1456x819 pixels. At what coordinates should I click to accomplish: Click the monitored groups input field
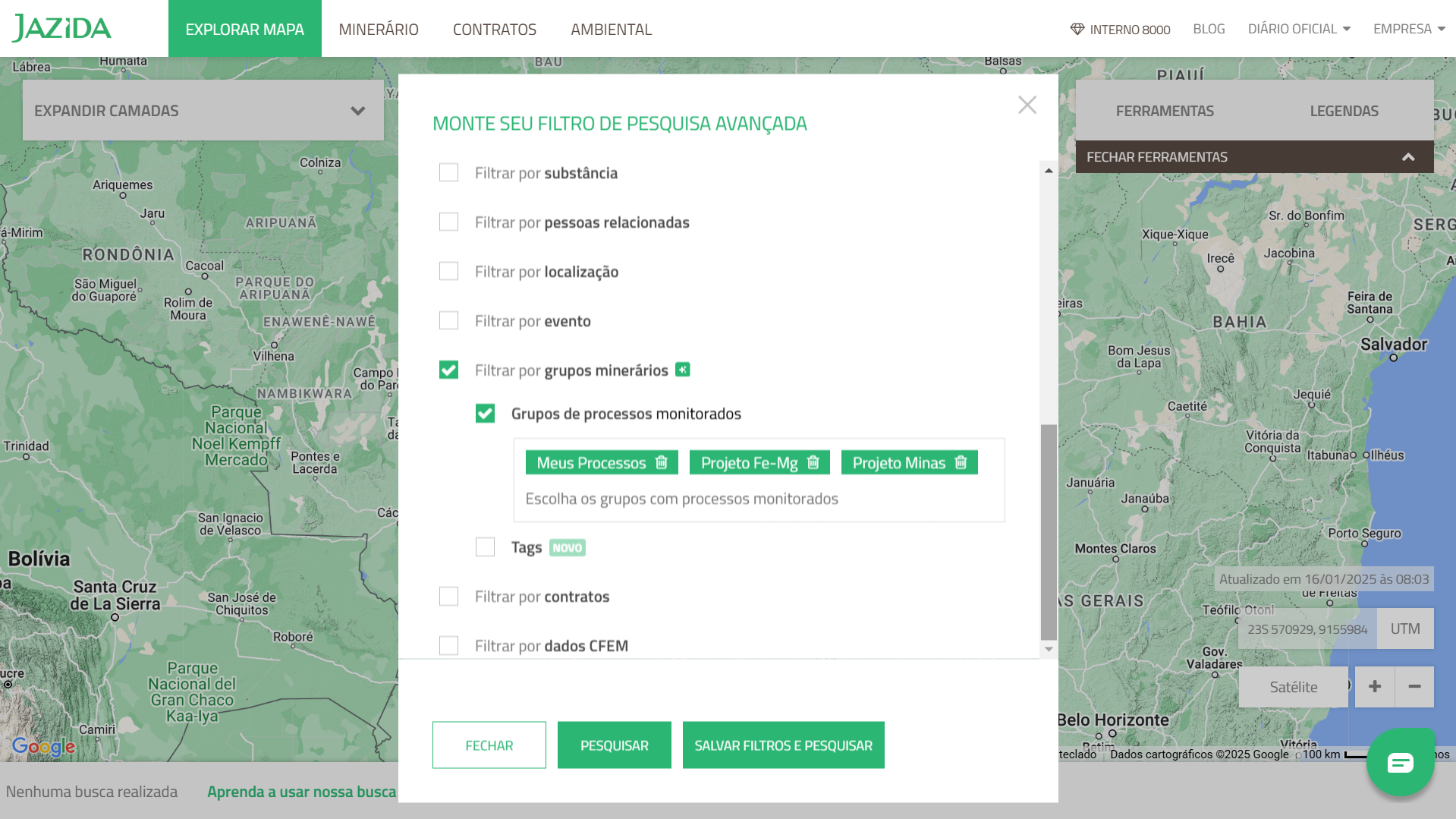tap(759, 499)
